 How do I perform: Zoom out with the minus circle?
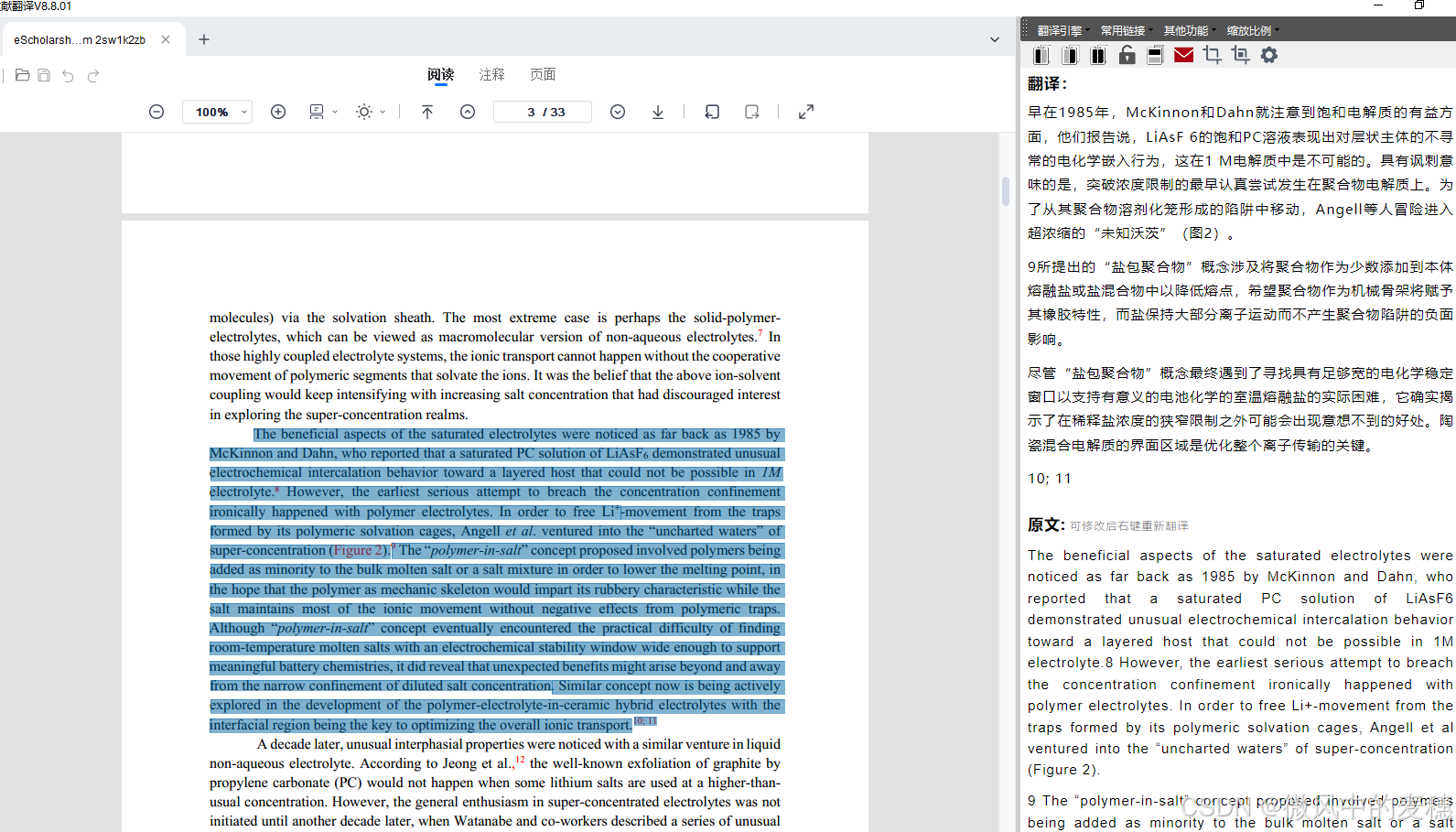pos(156,112)
